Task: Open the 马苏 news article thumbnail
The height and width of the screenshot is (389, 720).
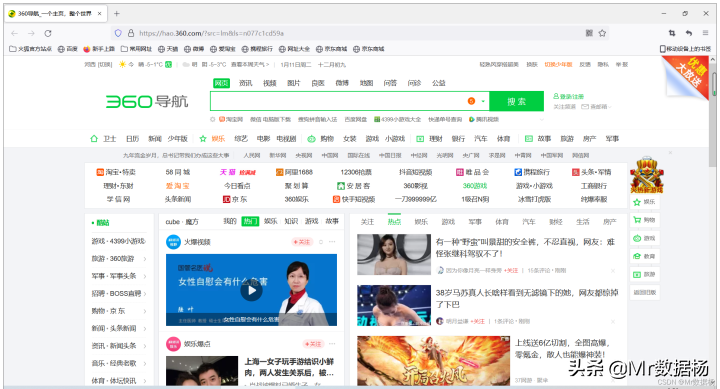Action: 394,305
